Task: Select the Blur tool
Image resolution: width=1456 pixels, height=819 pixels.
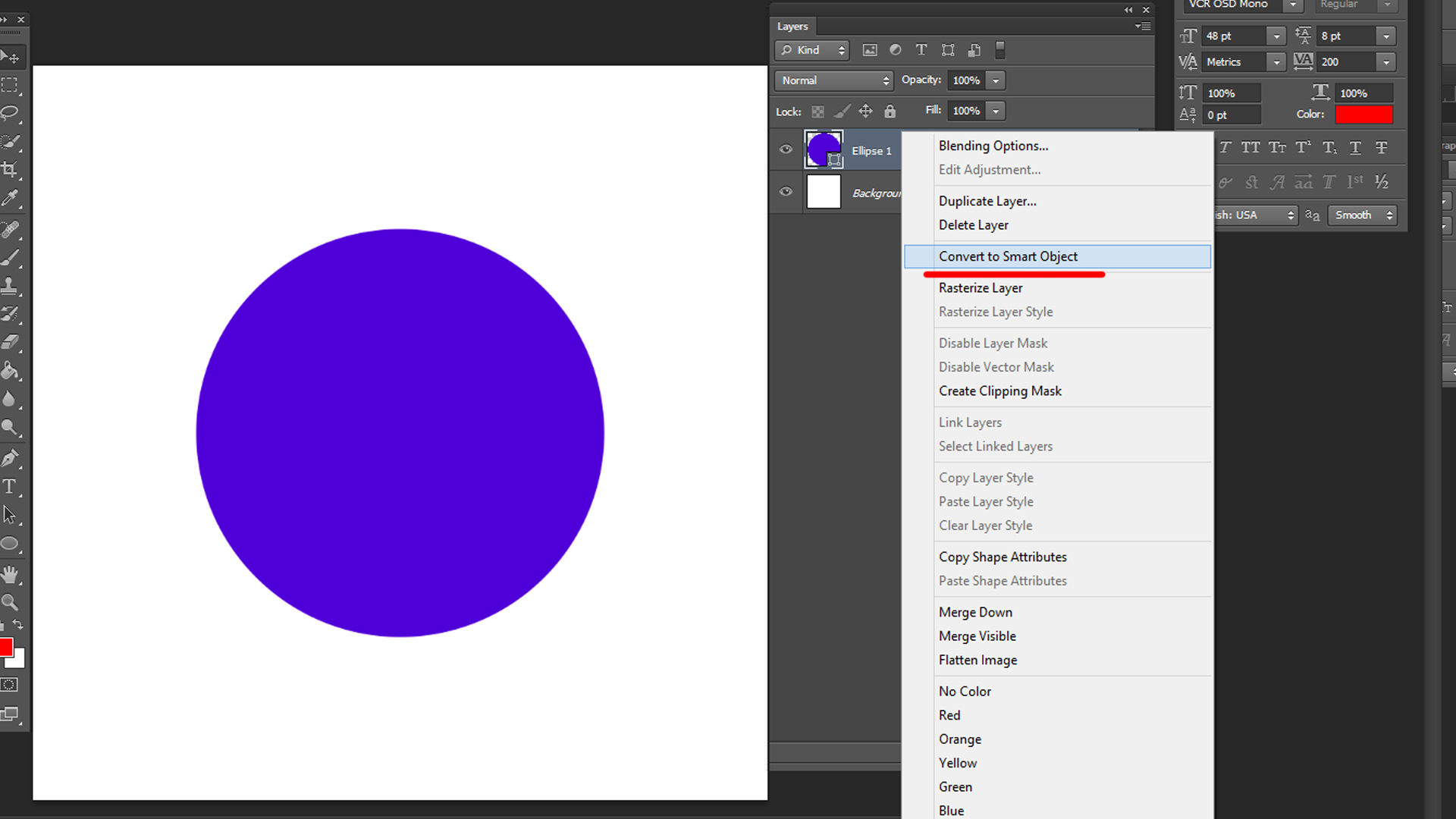Action: click(10, 399)
